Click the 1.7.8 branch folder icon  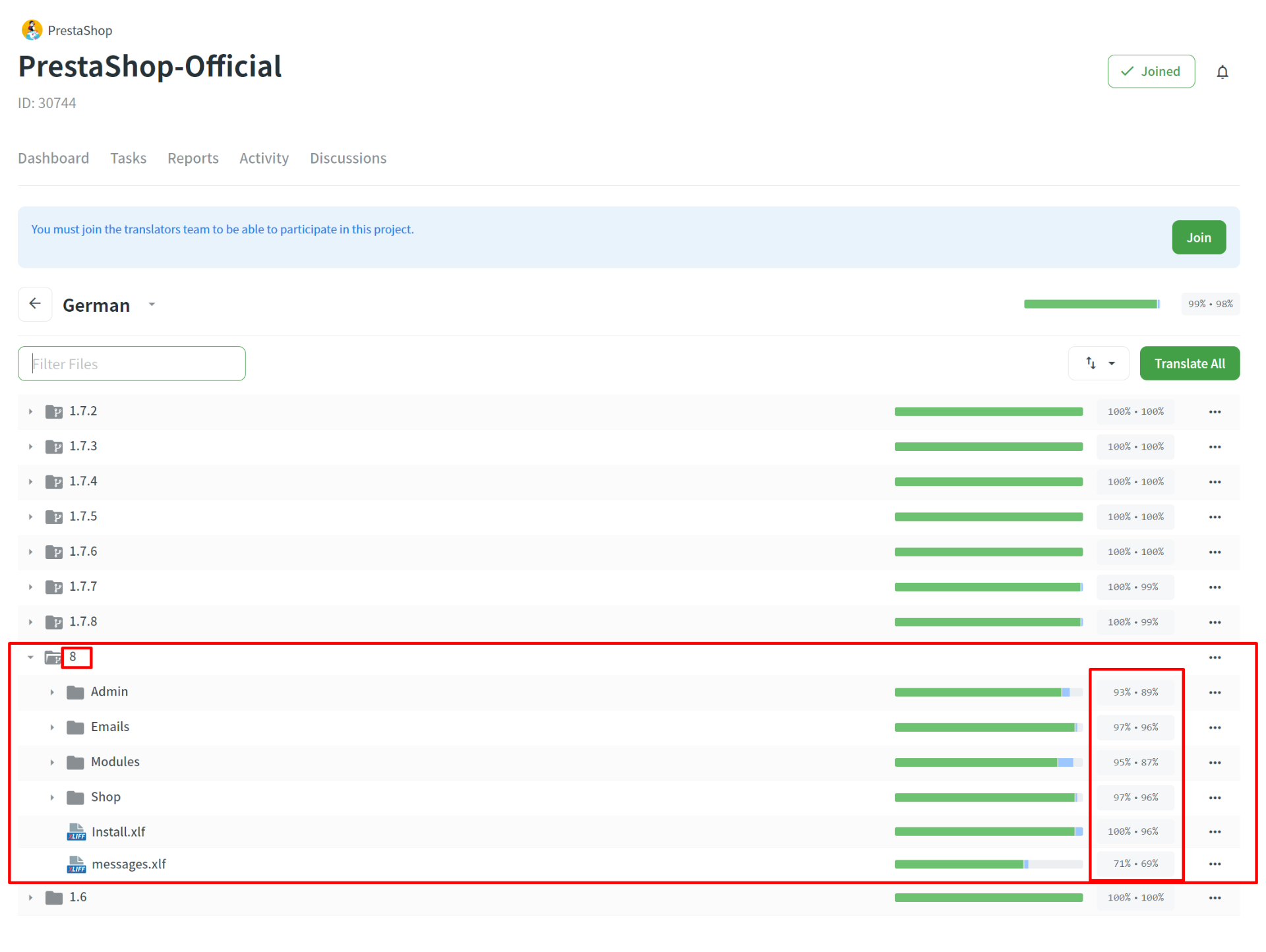click(54, 622)
